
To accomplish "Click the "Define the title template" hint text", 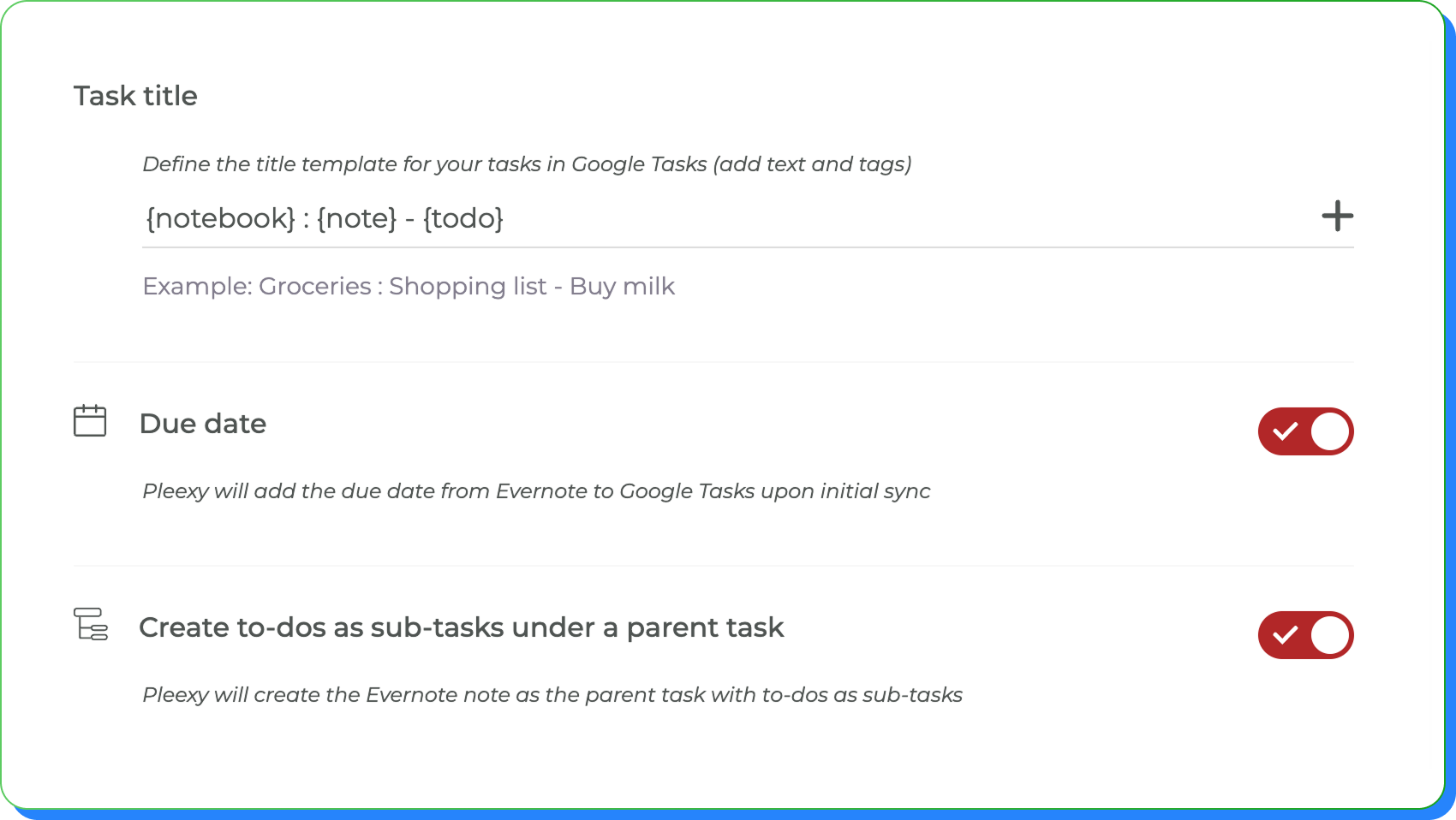I will click(x=527, y=164).
